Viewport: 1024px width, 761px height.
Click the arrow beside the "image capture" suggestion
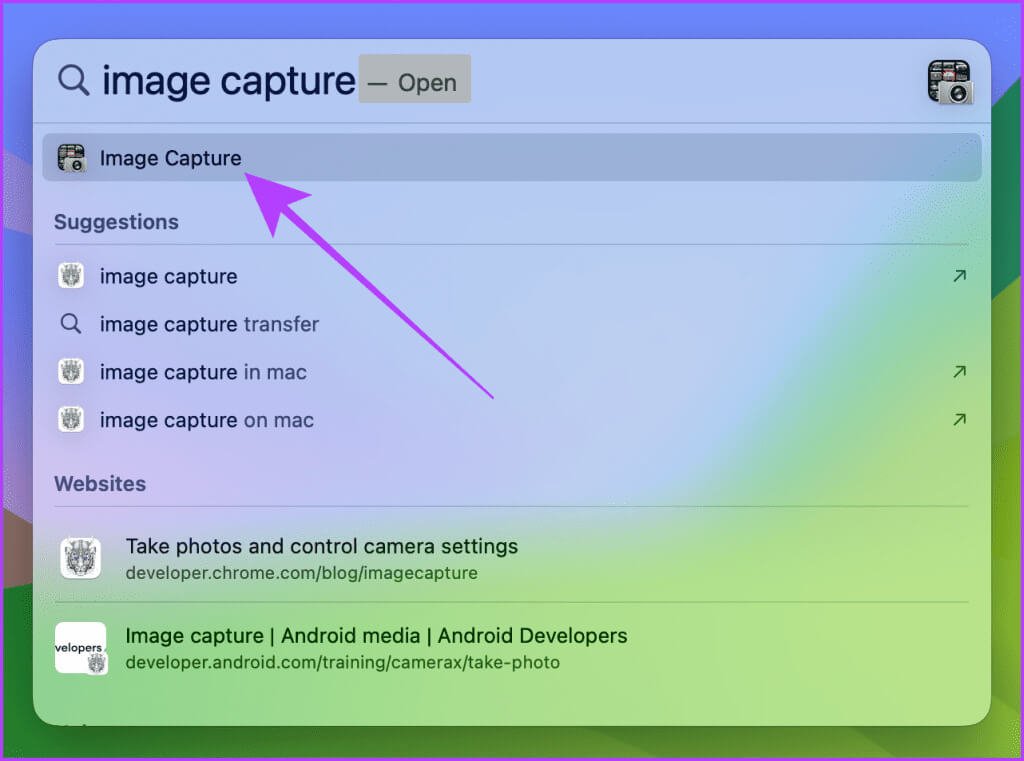[959, 276]
